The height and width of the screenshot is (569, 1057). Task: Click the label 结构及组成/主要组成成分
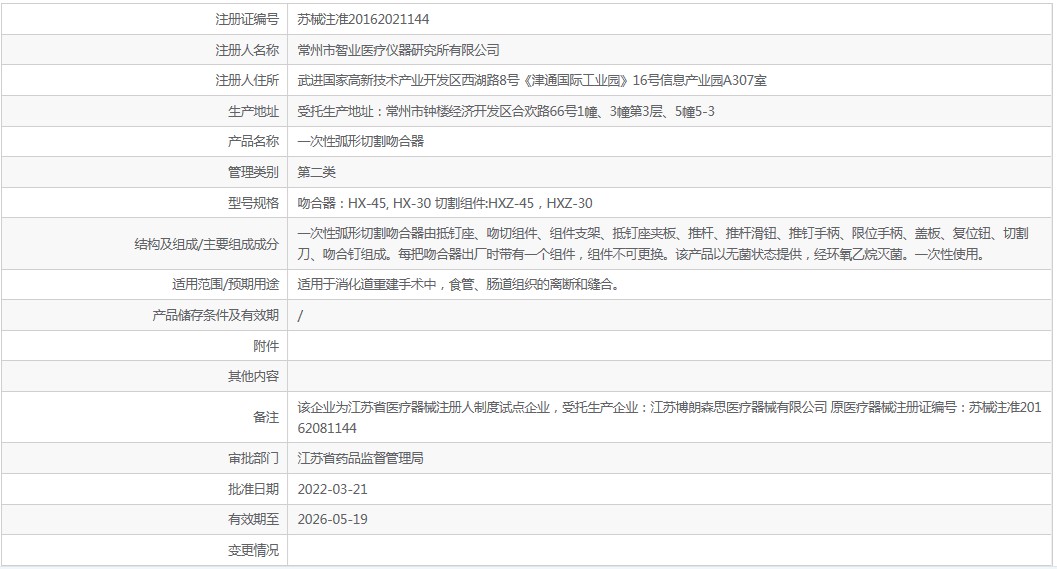(x=206, y=244)
